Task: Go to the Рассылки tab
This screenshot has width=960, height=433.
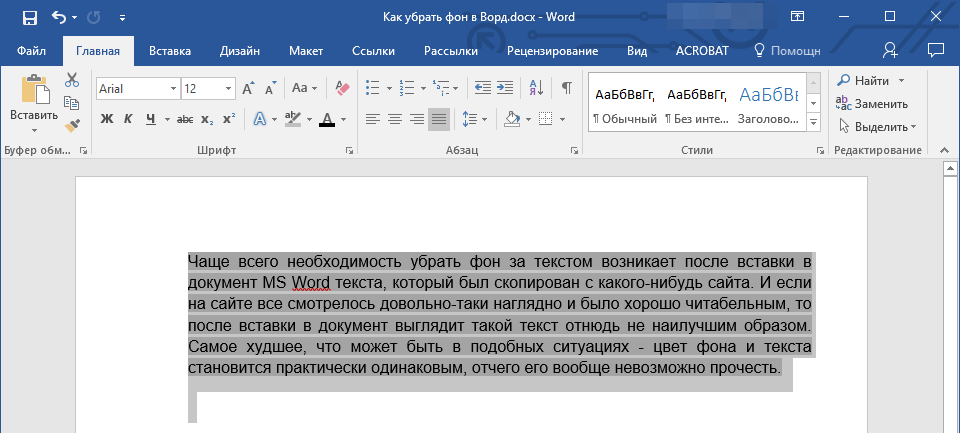Action: point(451,51)
